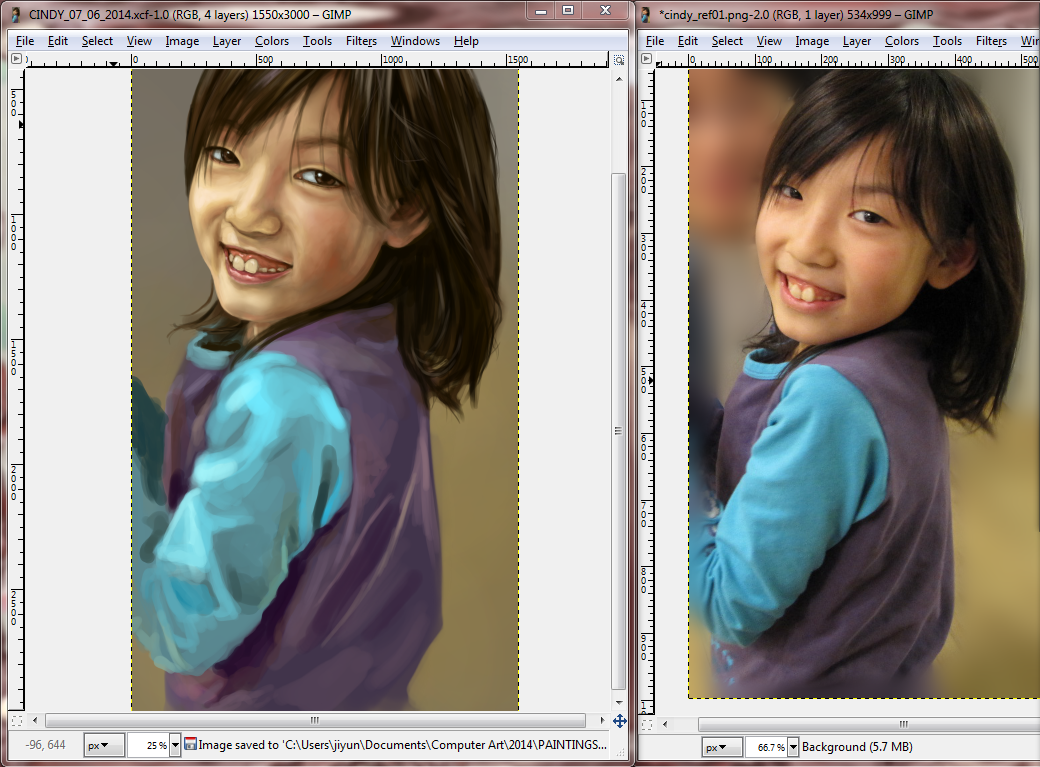Open Layer menu in the left painting window
The height and width of the screenshot is (767, 1040).
(x=227, y=41)
